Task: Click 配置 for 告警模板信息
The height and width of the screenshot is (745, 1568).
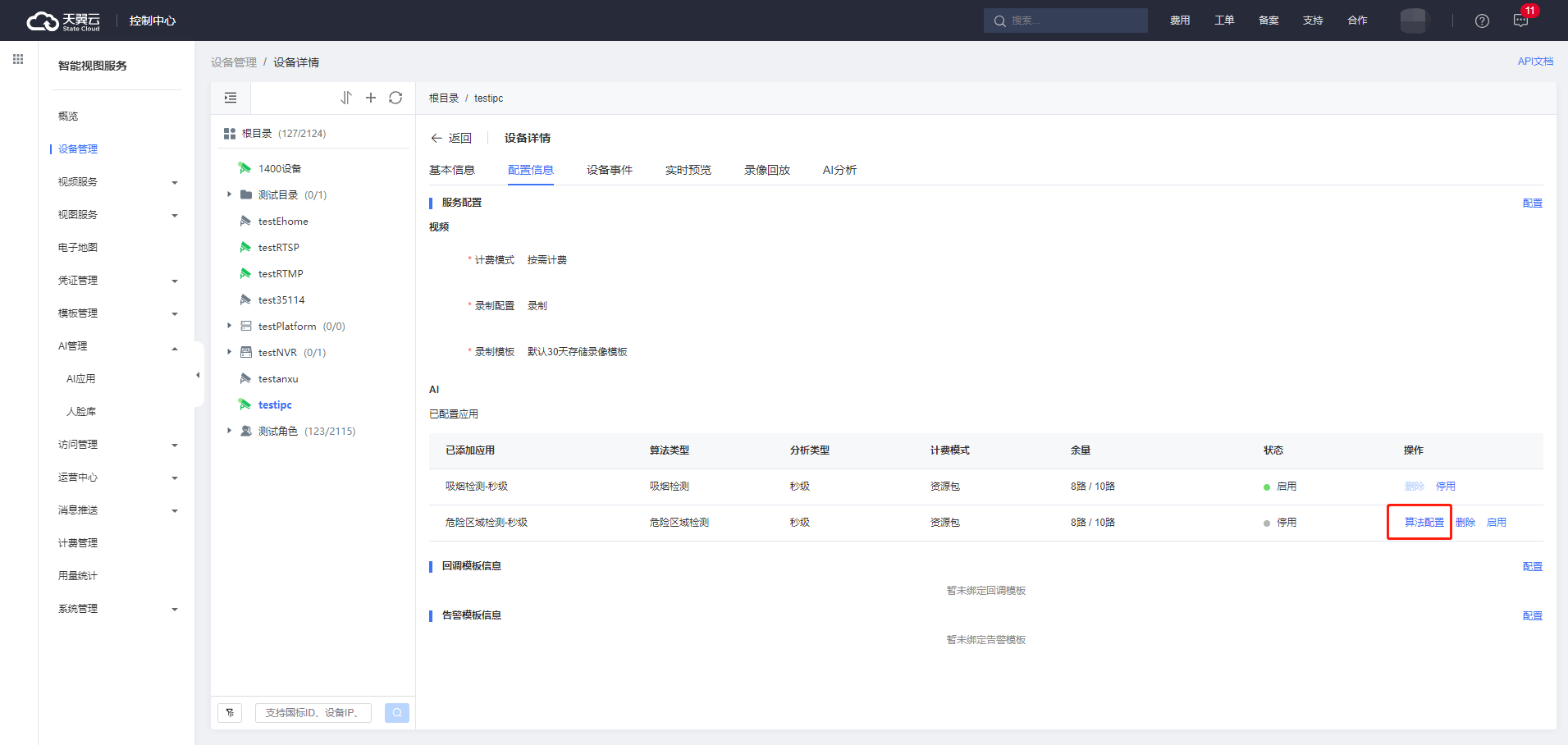Action: pyautogui.click(x=1533, y=615)
